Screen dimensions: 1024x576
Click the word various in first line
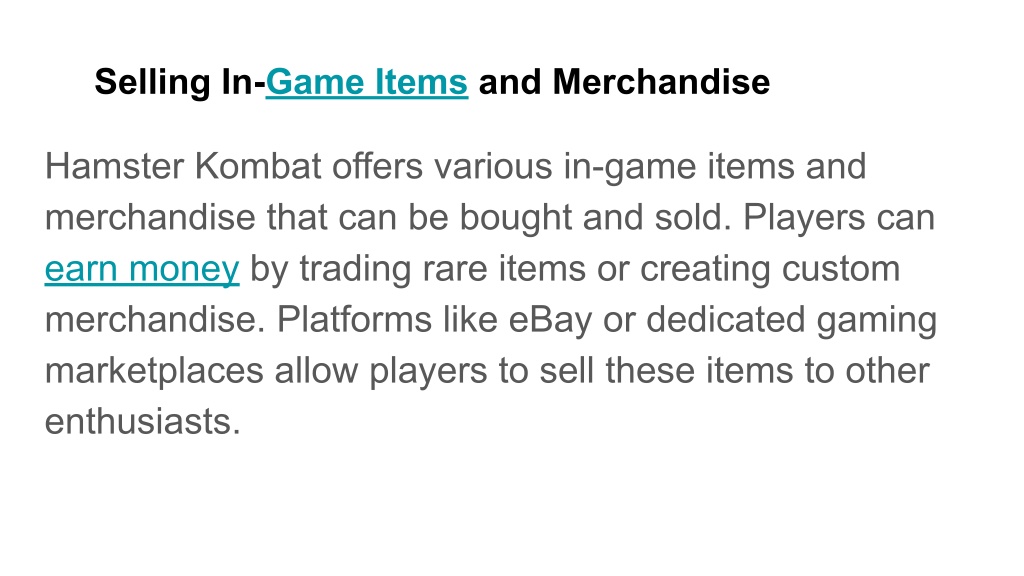(x=493, y=167)
